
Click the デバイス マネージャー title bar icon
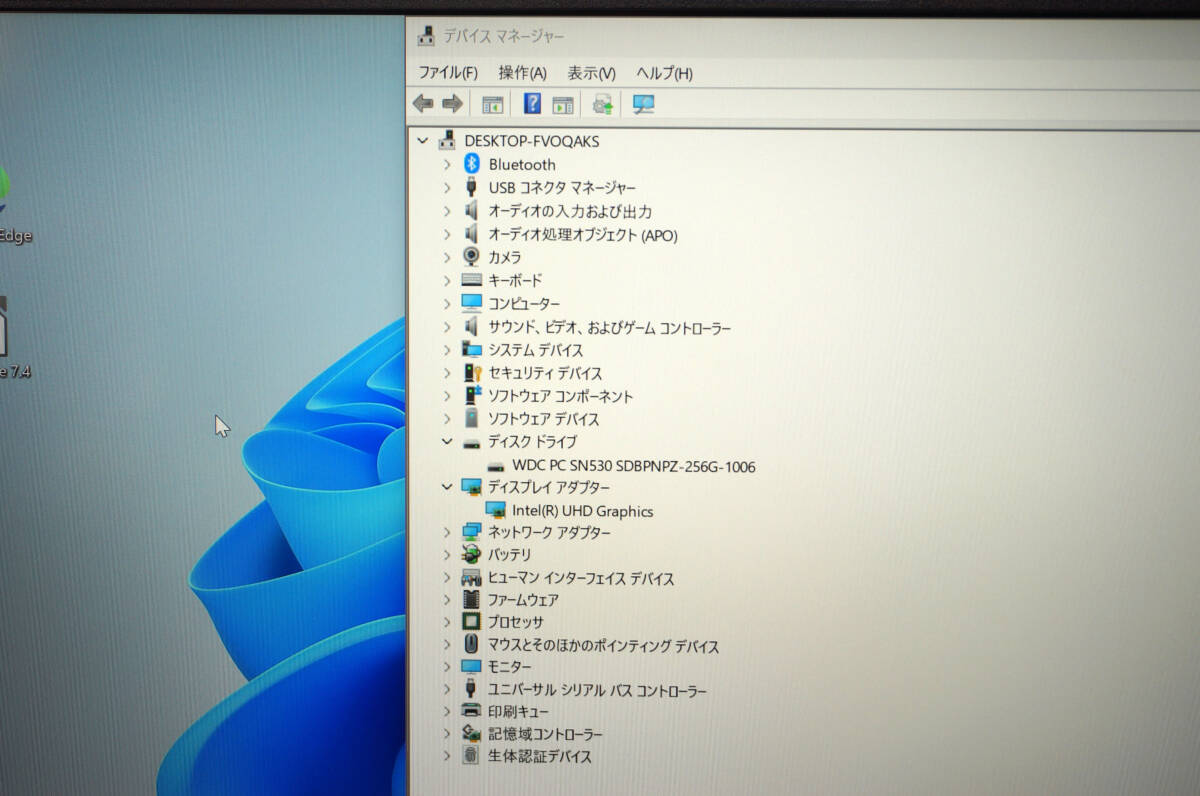tap(426, 36)
